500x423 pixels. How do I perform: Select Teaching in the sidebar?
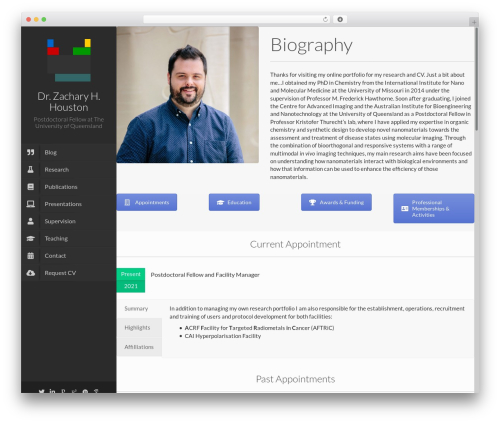point(69,239)
